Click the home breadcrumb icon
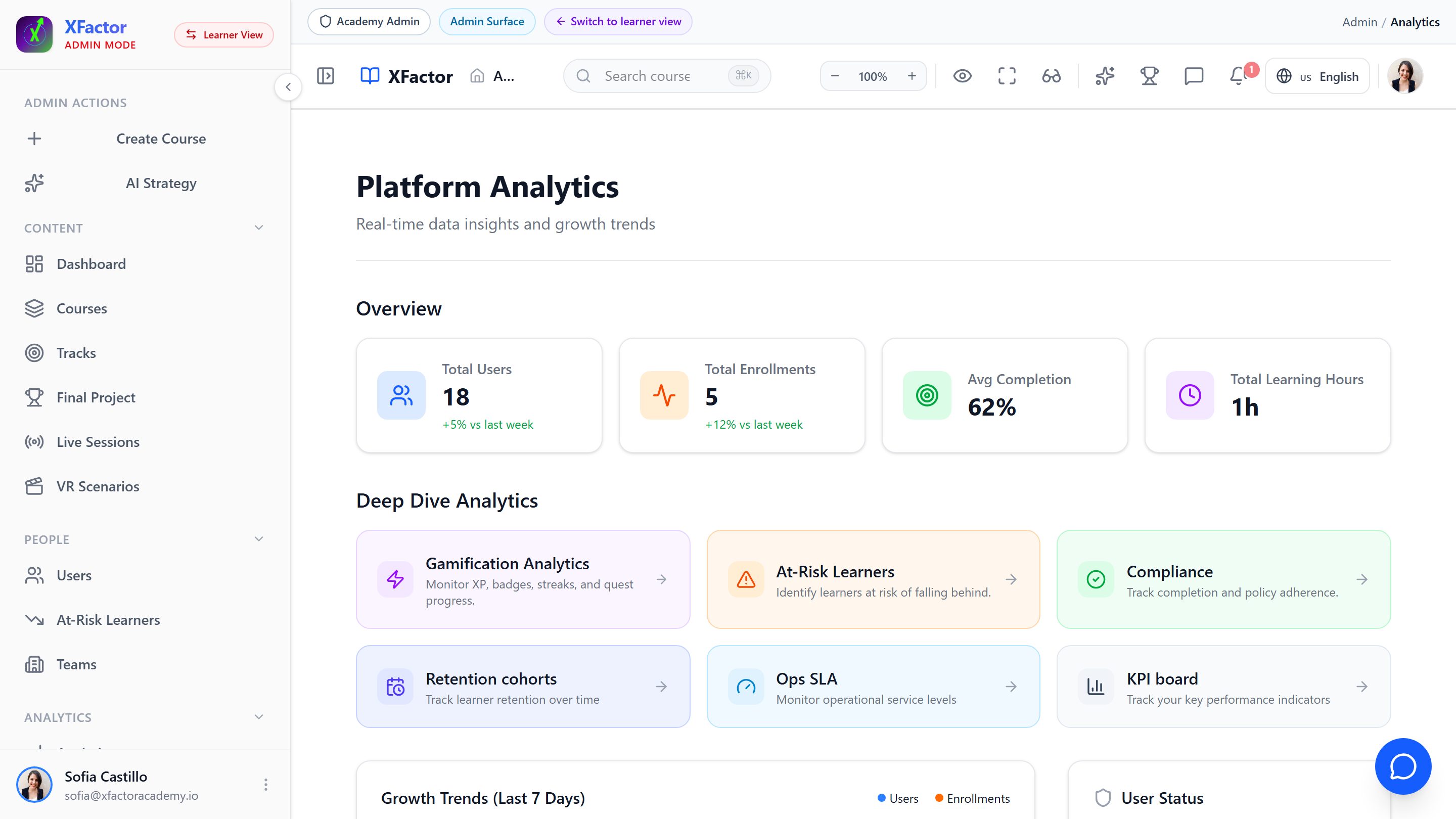The image size is (1456, 819). (x=477, y=76)
